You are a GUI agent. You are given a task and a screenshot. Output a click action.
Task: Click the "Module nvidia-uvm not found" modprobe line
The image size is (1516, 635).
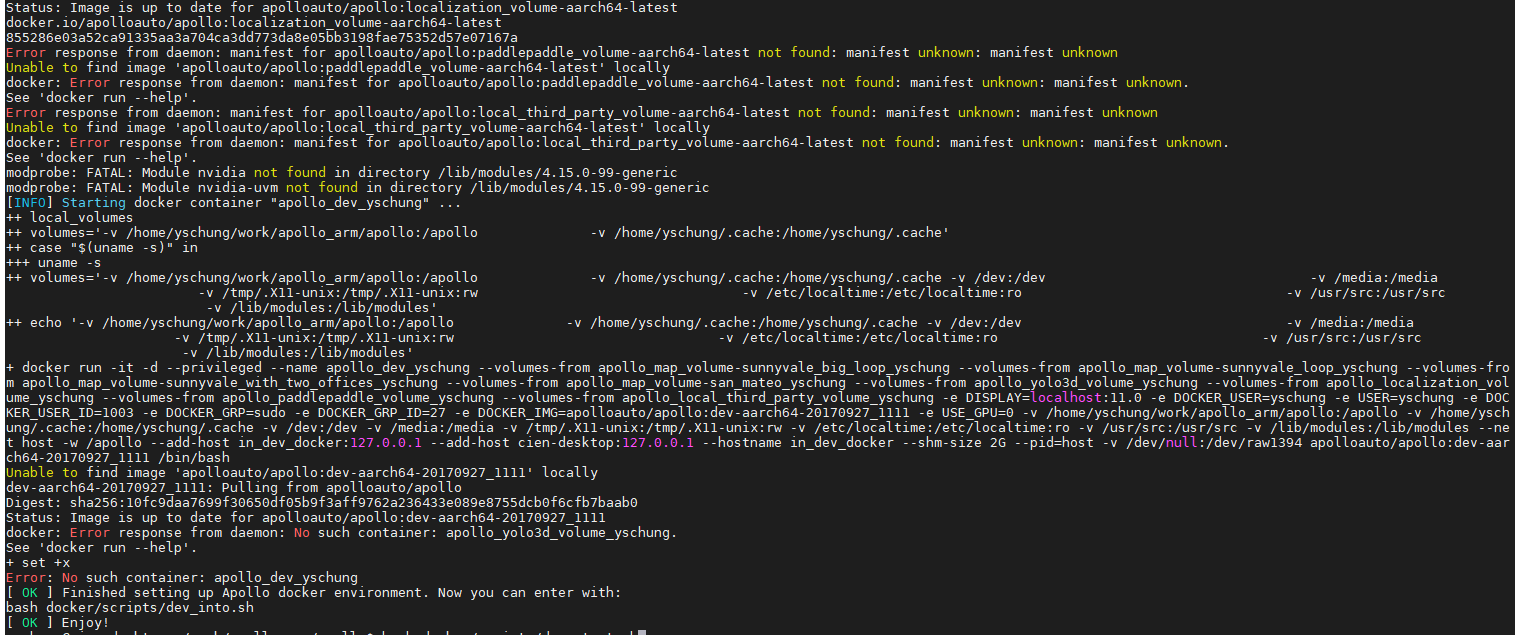357,187
